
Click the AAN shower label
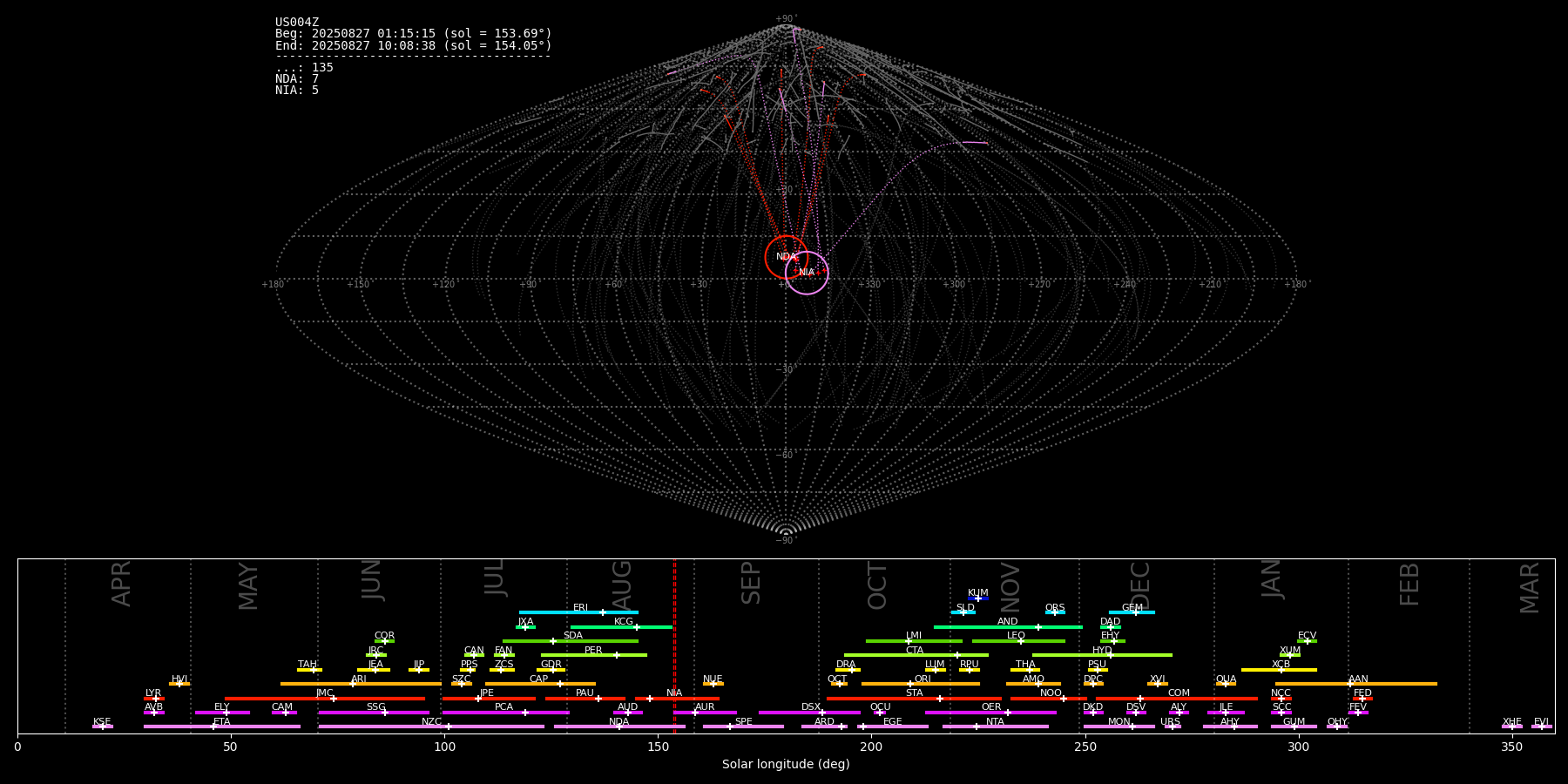coord(1359,679)
